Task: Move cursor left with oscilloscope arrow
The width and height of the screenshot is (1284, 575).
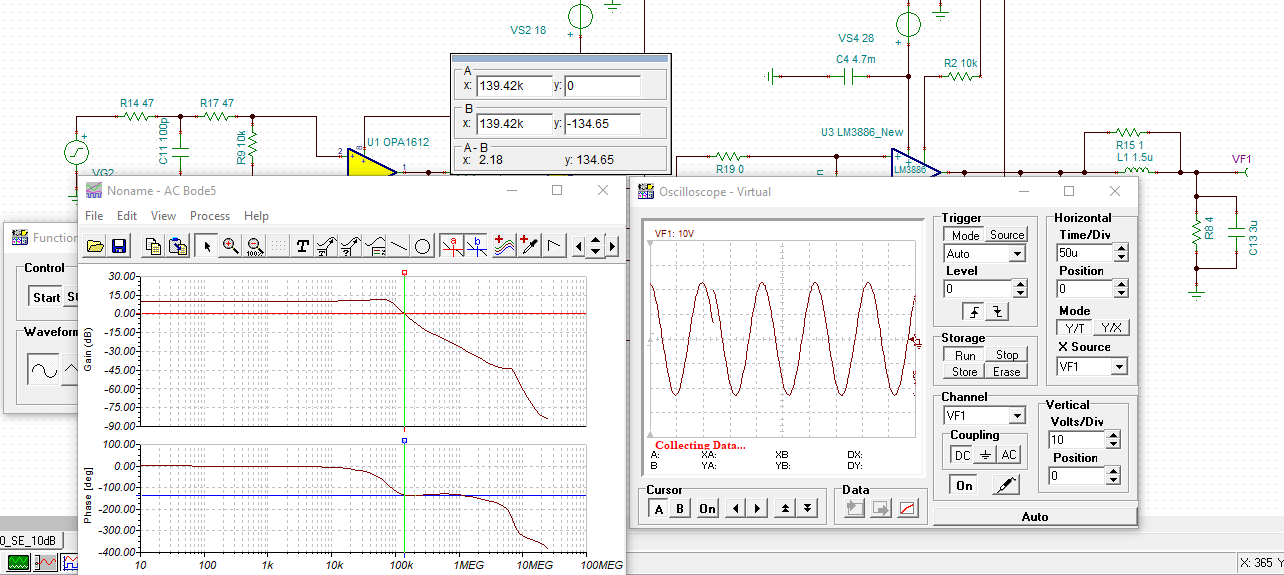Action: [736, 508]
